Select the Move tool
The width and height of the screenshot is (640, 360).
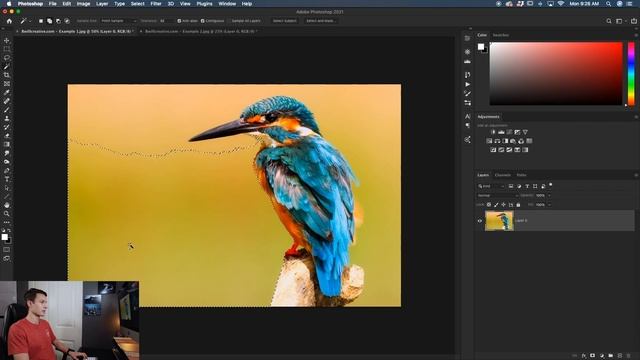[x=7, y=40]
